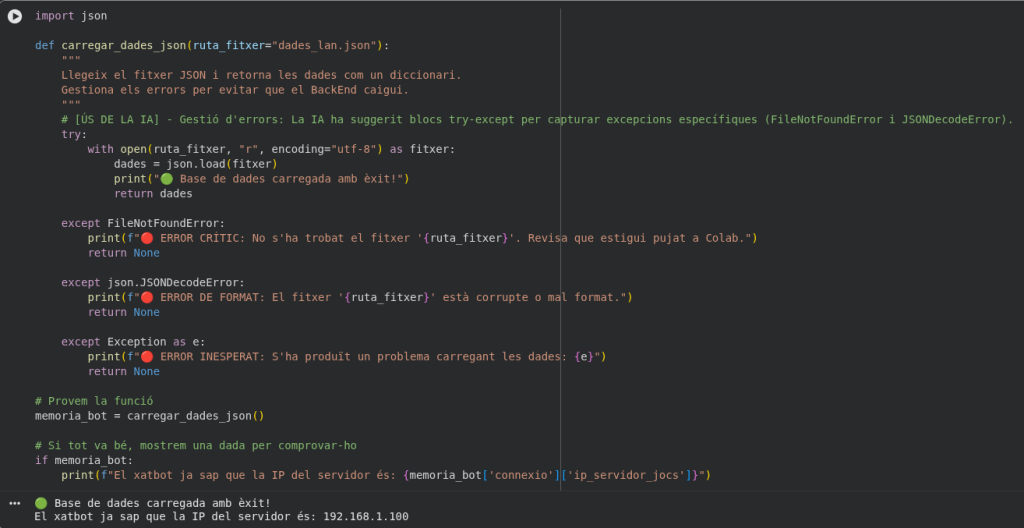Place cursor on 'import json' line
Image resolution: width=1024 pixels, height=528 pixels.
71,16
